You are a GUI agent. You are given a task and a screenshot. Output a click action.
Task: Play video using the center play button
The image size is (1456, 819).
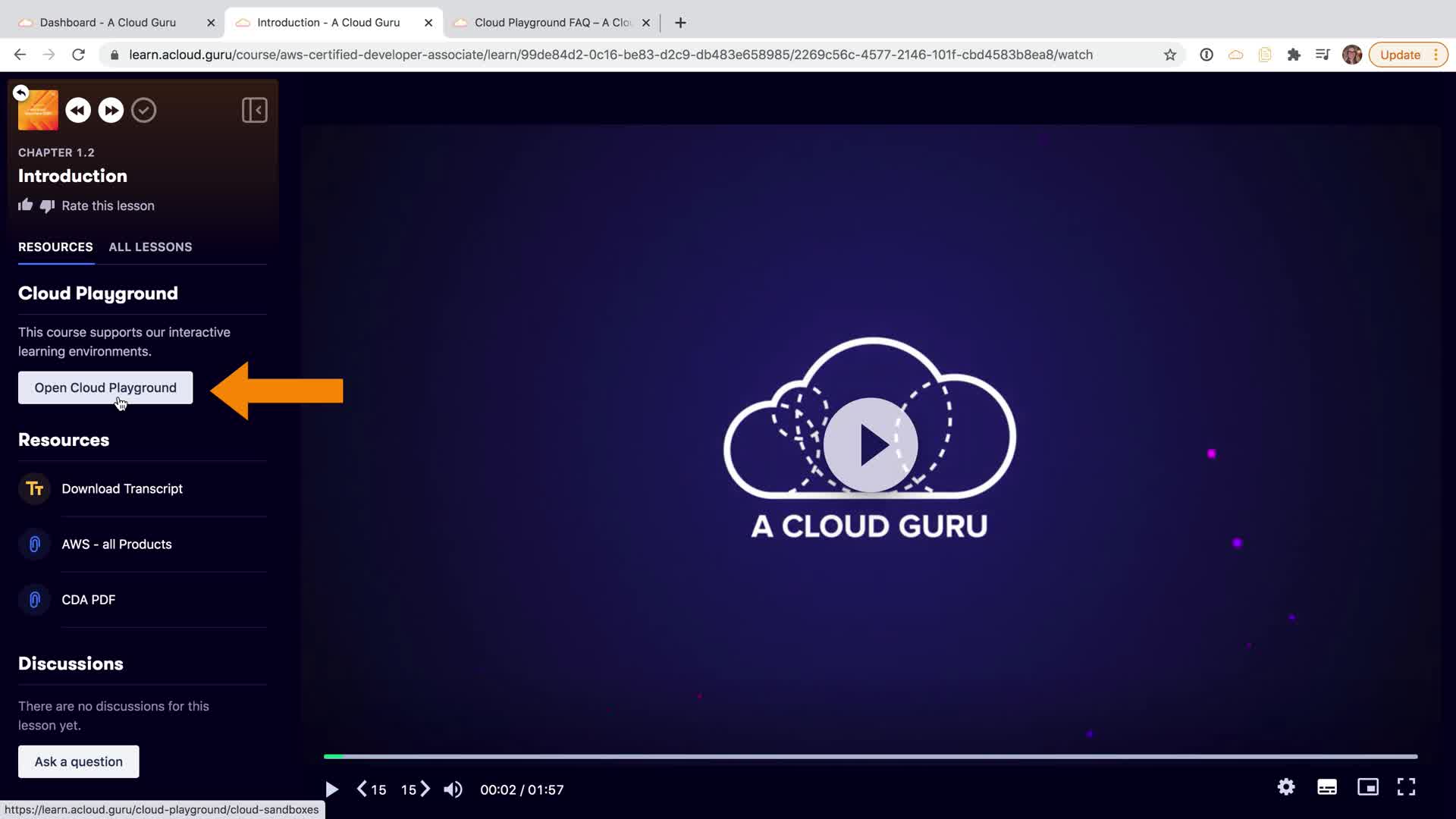coord(871,445)
